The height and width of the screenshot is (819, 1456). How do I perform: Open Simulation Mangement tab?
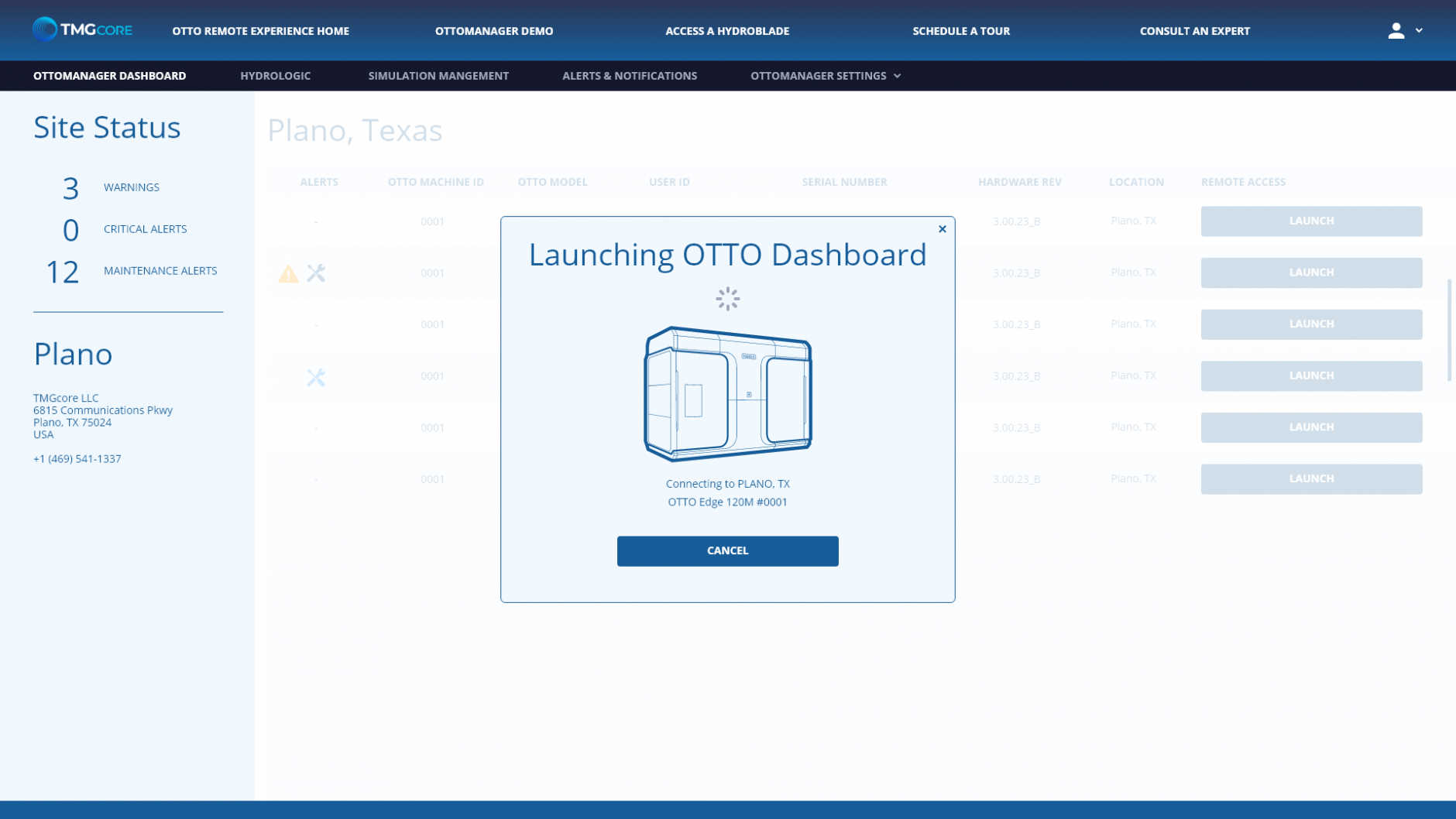[x=438, y=76]
